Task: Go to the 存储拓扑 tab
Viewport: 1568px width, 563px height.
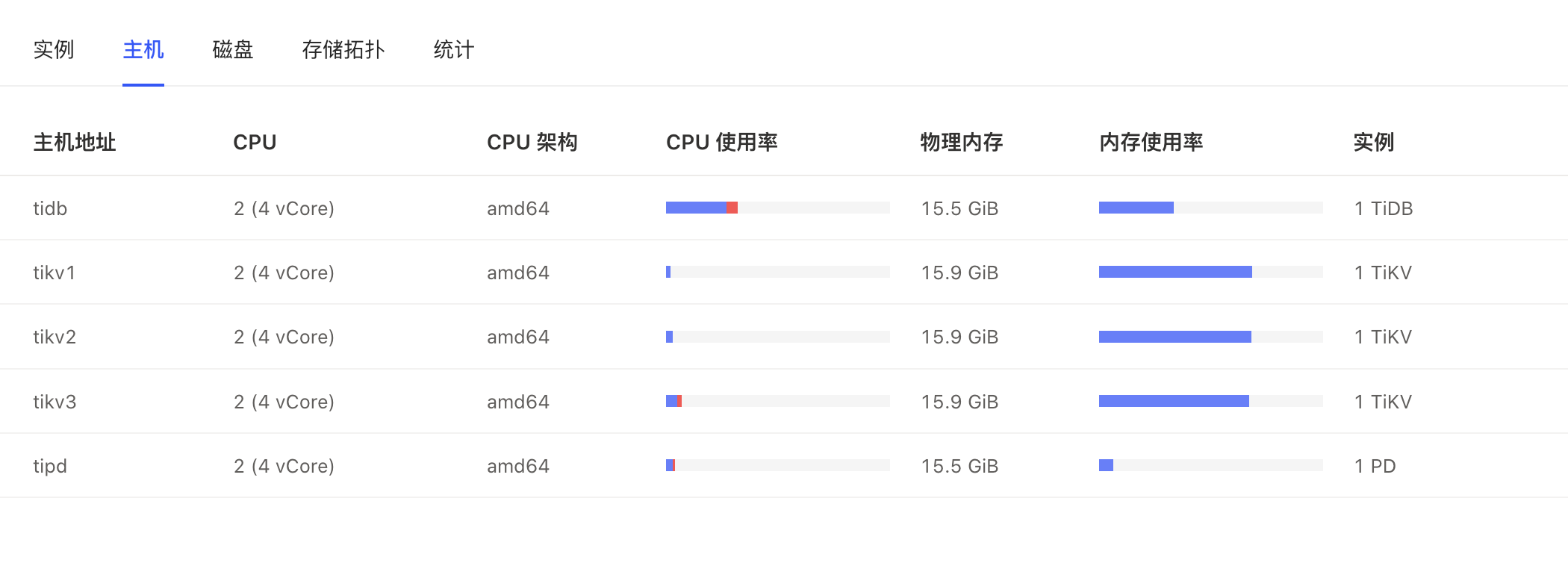Action: (343, 50)
